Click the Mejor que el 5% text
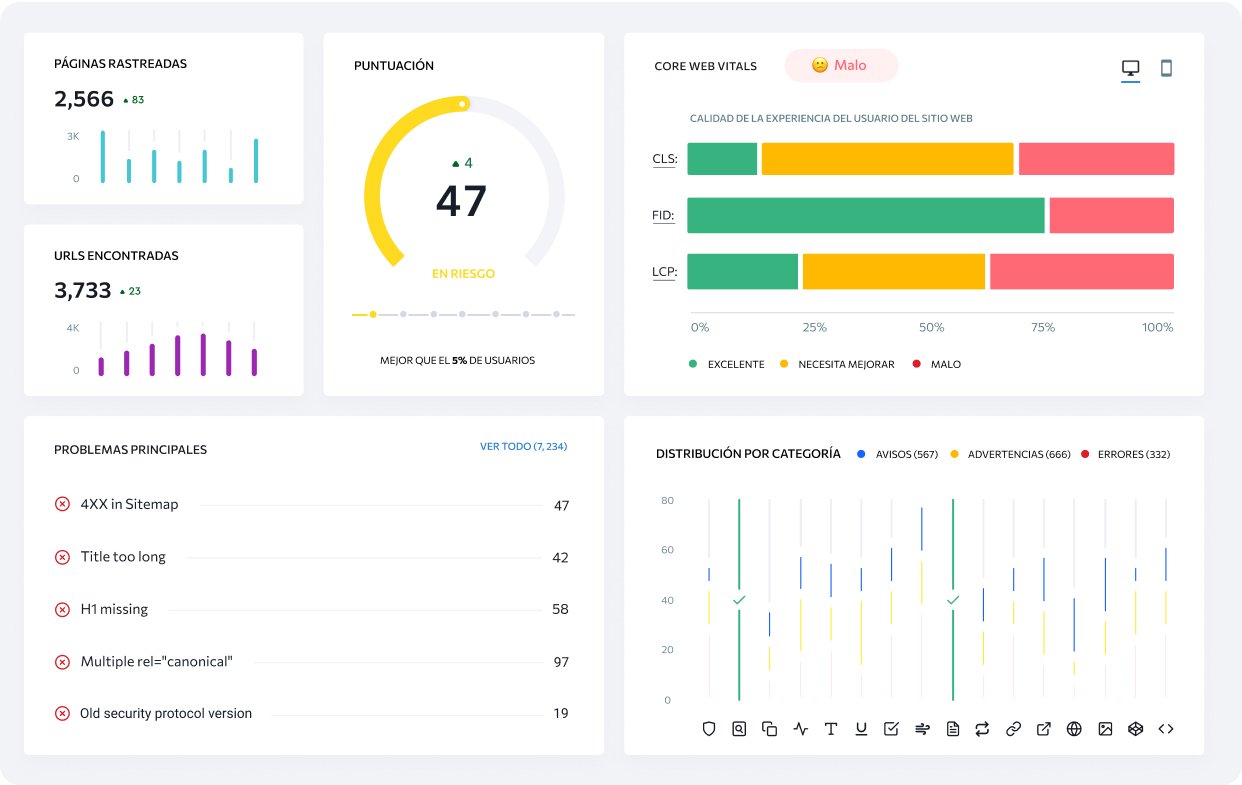1242x785 pixels. tap(457, 360)
